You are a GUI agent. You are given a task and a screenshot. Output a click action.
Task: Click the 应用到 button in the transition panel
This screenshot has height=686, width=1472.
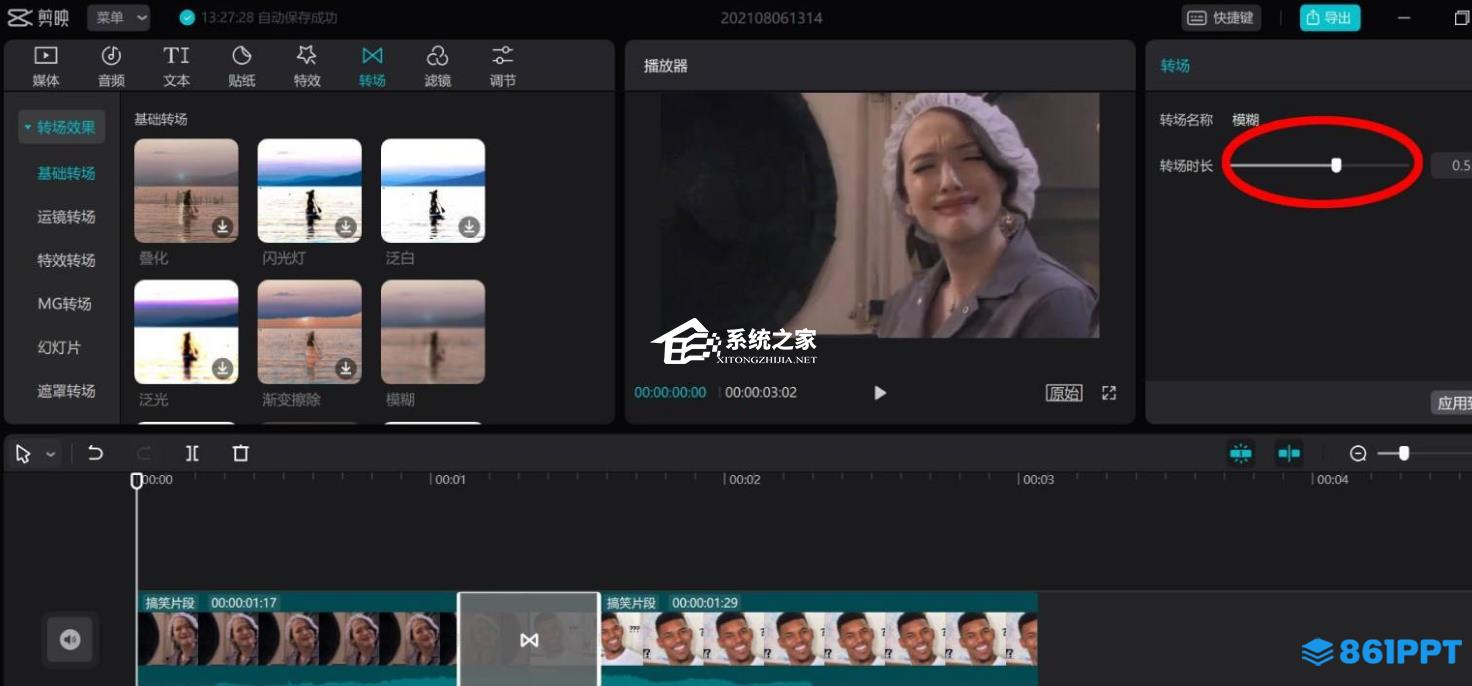1451,403
